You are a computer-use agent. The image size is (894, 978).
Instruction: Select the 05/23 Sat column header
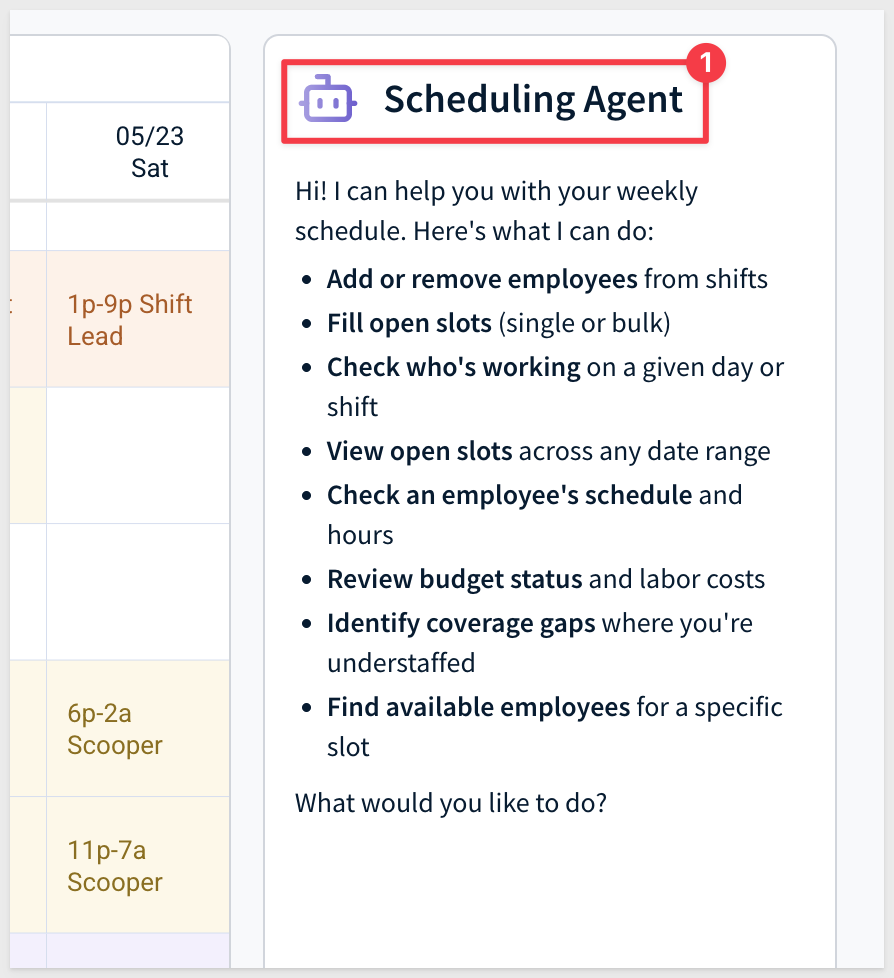pos(138,152)
